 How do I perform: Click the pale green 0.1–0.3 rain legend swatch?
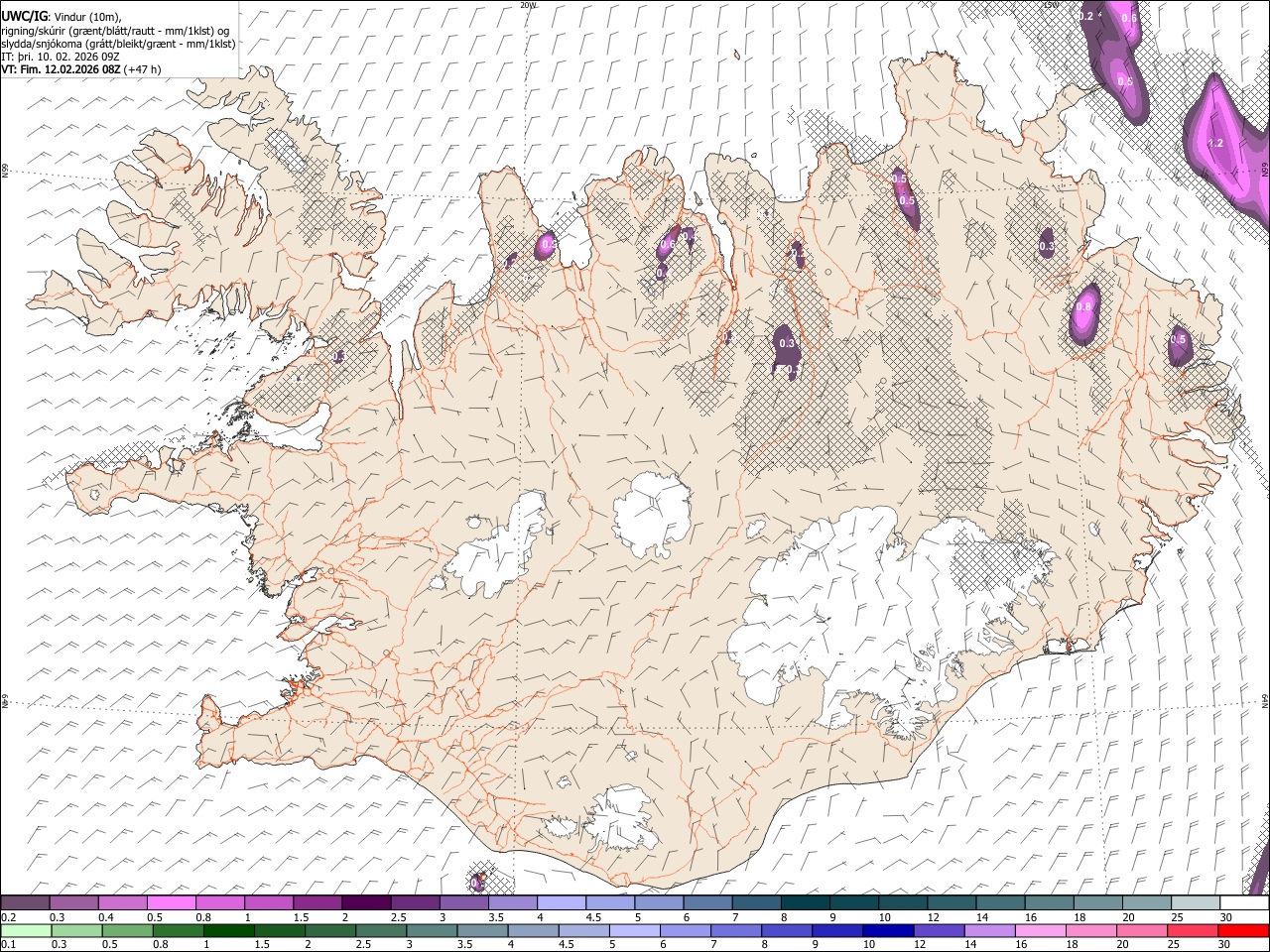click(26, 931)
